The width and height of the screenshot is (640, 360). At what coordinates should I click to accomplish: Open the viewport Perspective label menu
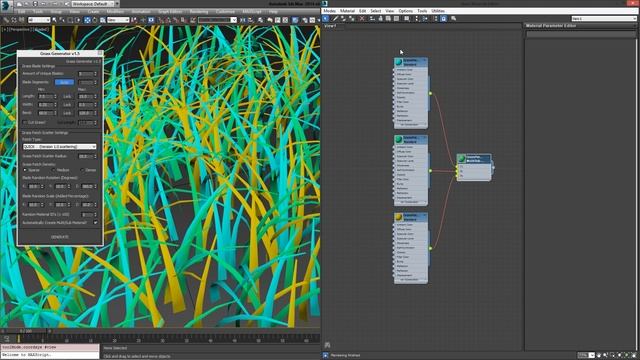pyautogui.click(x=20, y=29)
